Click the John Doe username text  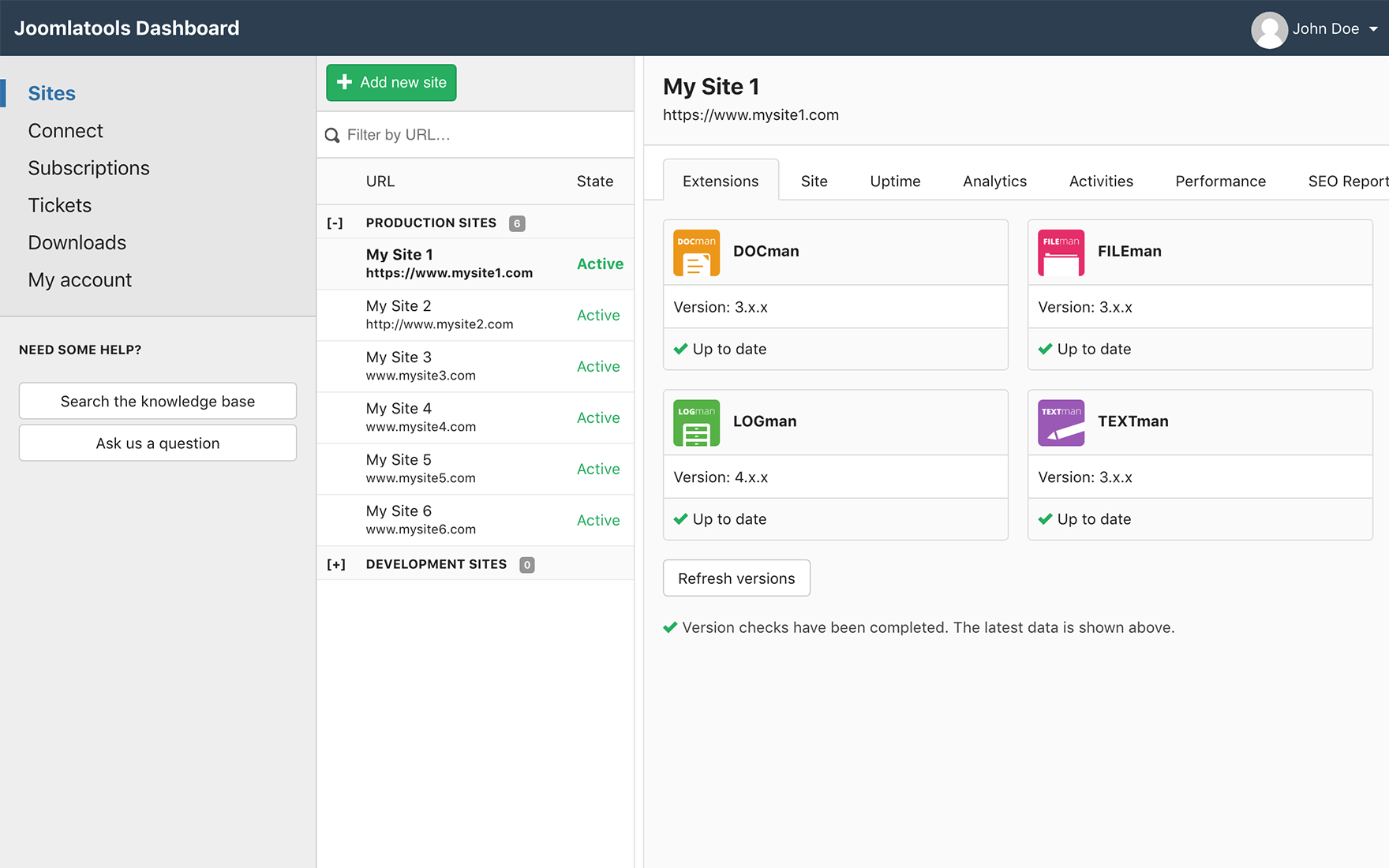(x=1326, y=29)
